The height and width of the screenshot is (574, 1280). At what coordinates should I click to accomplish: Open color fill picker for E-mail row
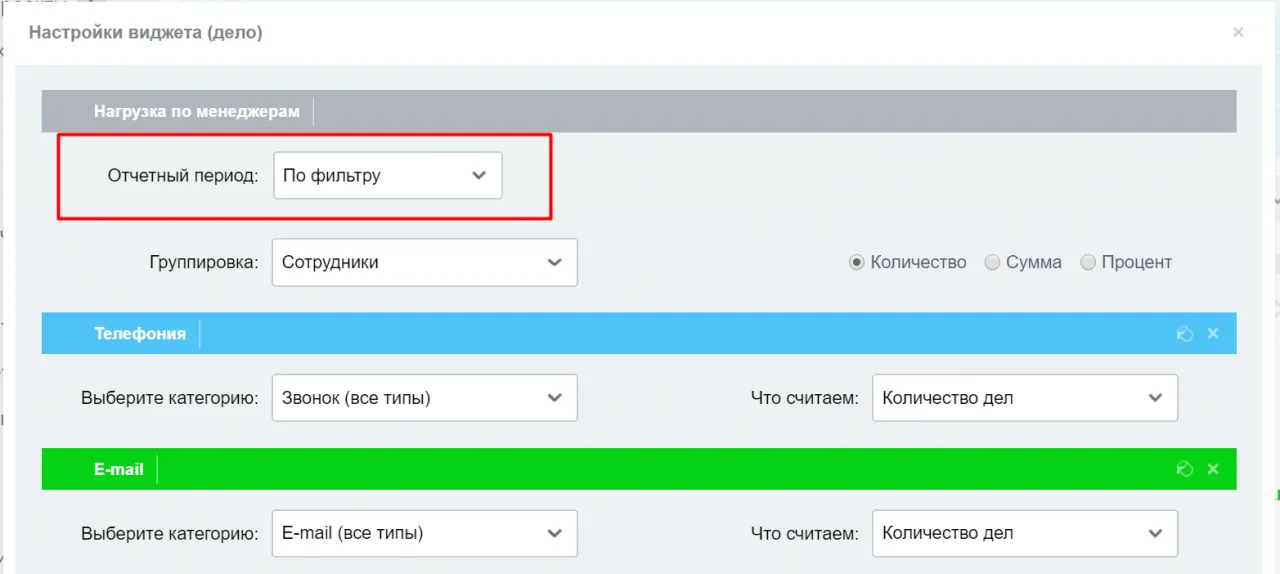pyautogui.click(x=1185, y=469)
